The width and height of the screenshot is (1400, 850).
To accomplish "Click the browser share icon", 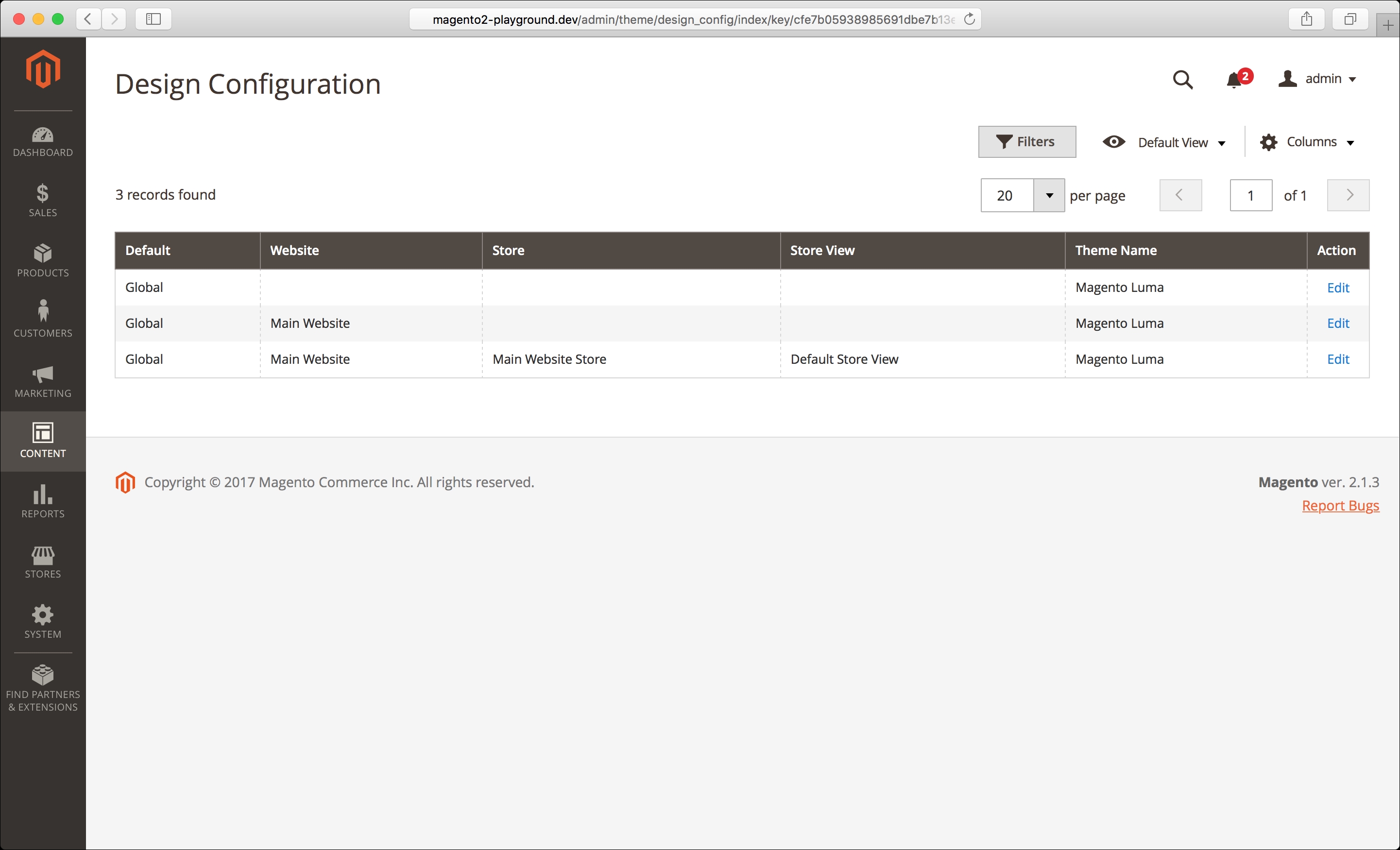I will (x=1306, y=19).
